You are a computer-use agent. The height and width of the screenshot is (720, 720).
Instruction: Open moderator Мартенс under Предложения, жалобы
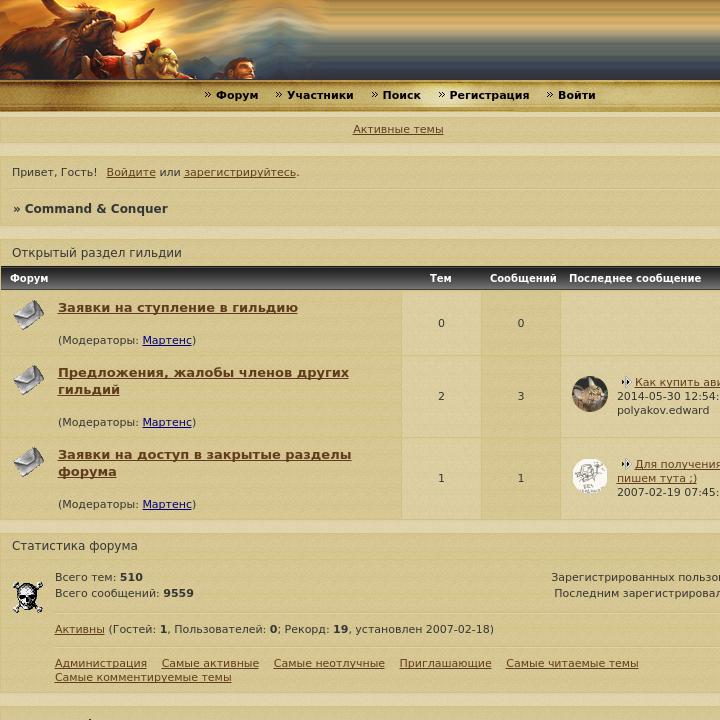pyautogui.click(x=167, y=422)
